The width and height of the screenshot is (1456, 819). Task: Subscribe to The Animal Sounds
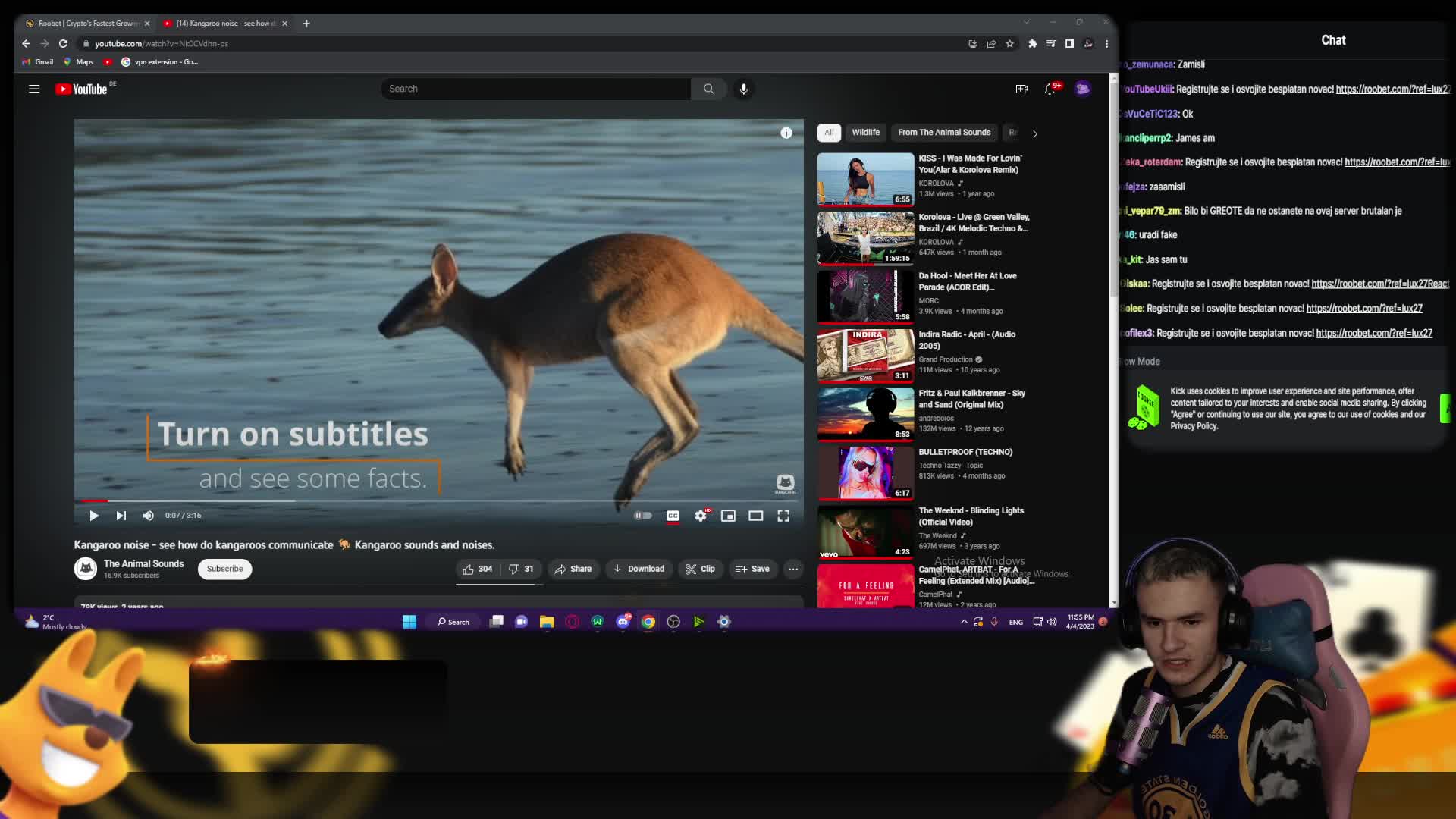click(224, 569)
